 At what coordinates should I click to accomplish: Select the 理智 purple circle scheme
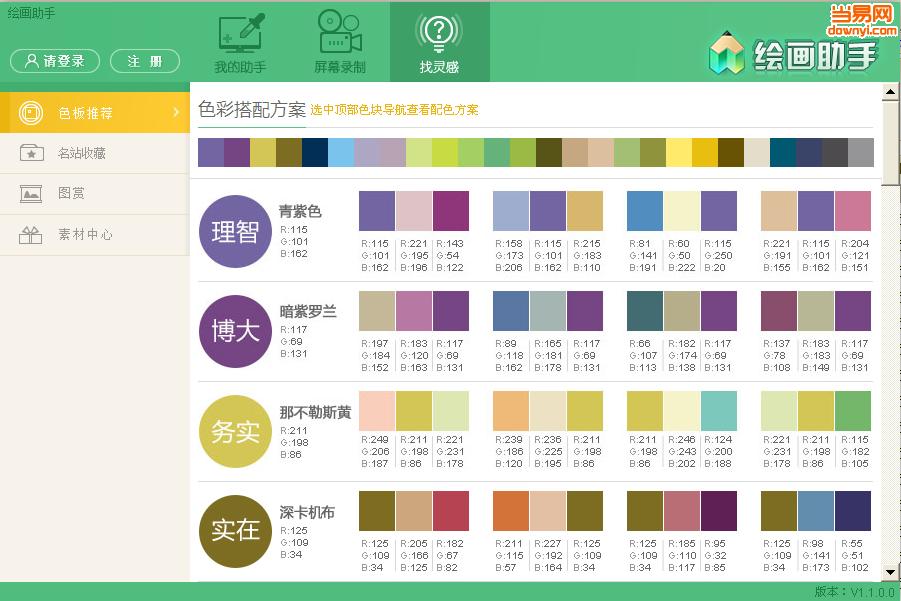tap(235, 231)
